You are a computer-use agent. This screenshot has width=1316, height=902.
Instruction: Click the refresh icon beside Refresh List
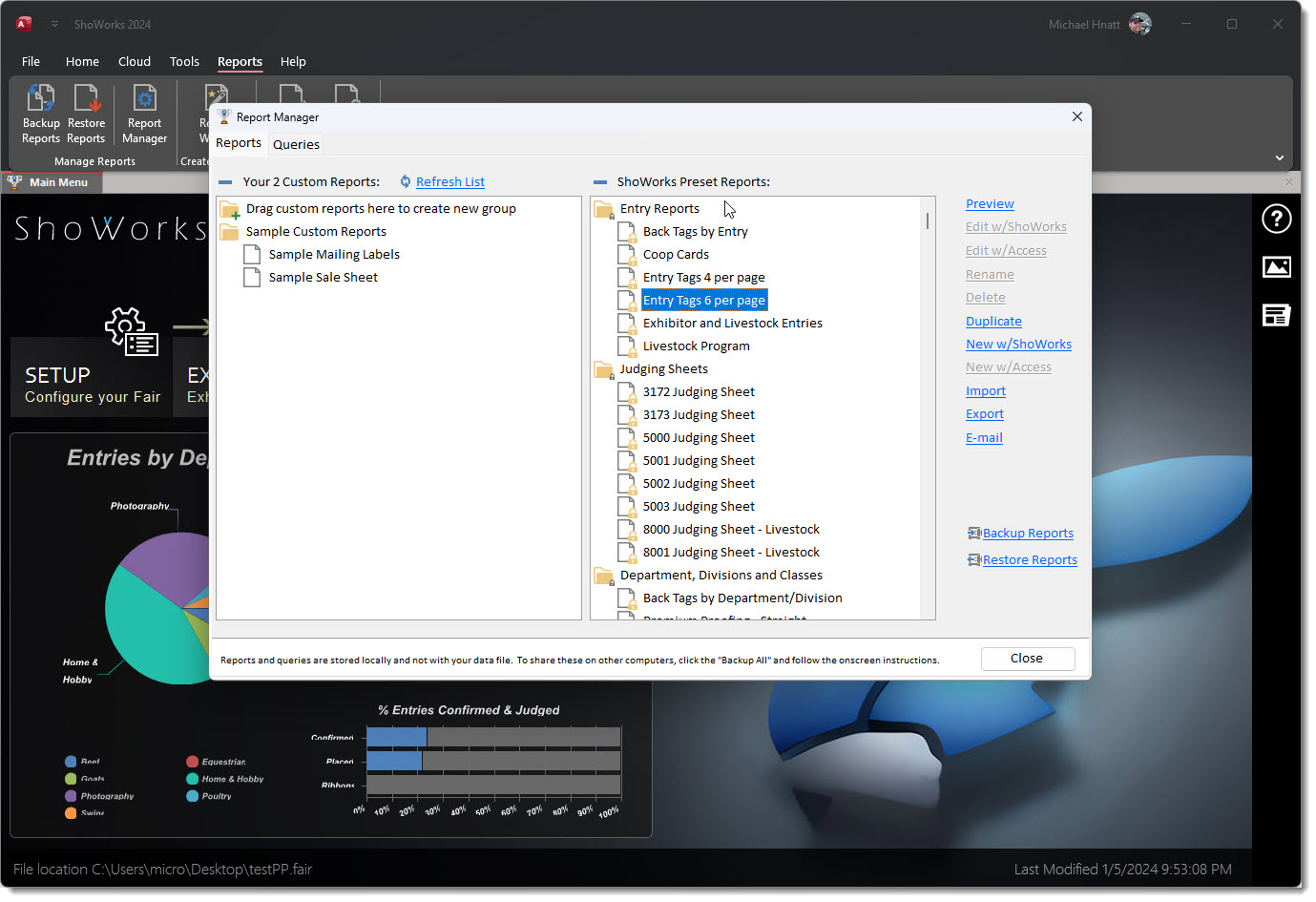coord(406,181)
